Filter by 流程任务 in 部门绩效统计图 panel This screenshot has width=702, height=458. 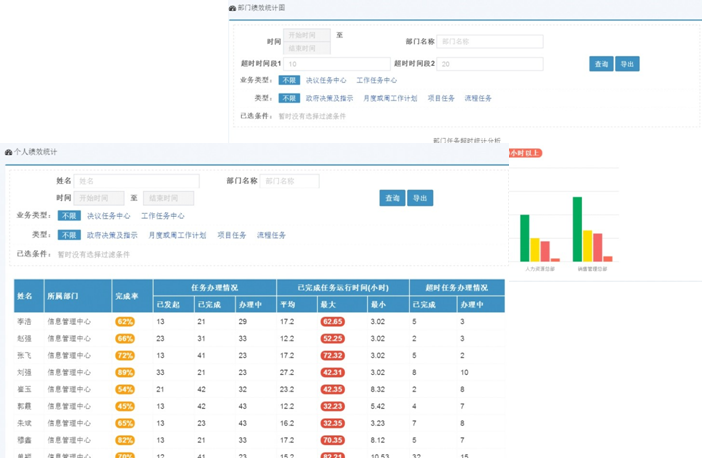pos(478,98)
